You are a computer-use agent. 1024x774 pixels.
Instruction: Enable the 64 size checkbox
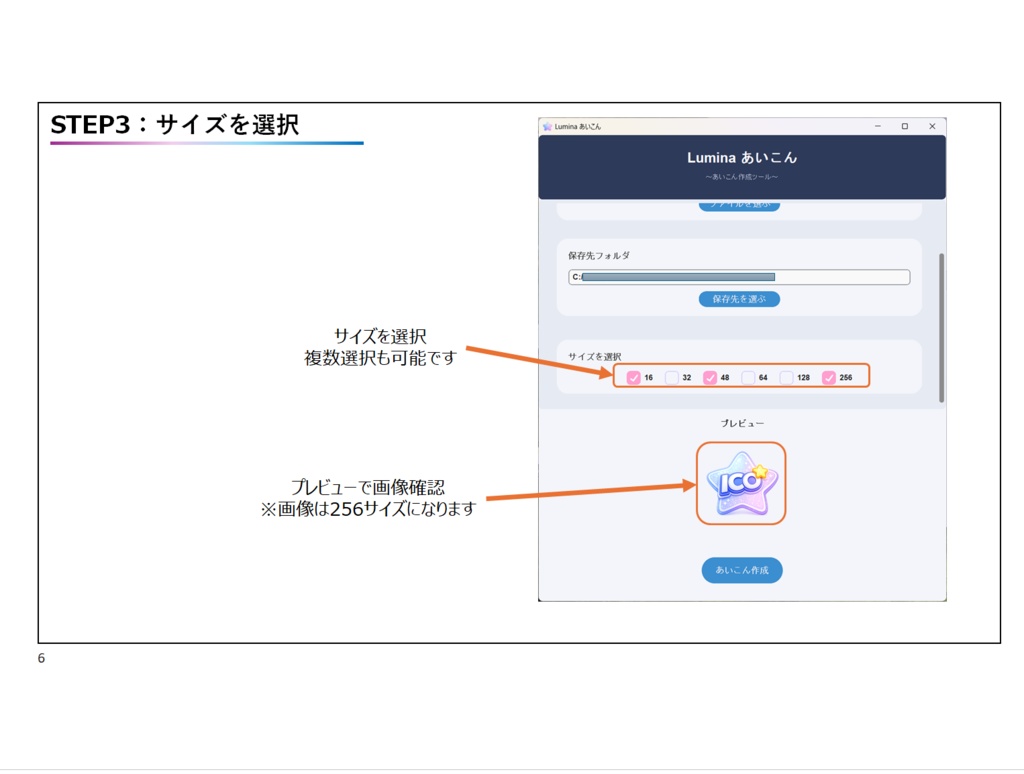pos(749,377)
